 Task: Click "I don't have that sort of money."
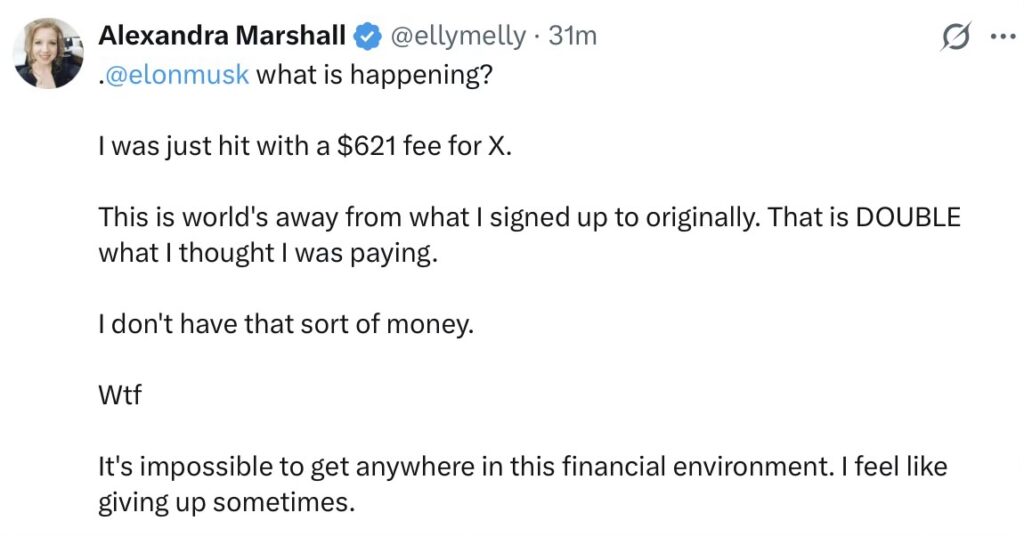click(285, 324)
